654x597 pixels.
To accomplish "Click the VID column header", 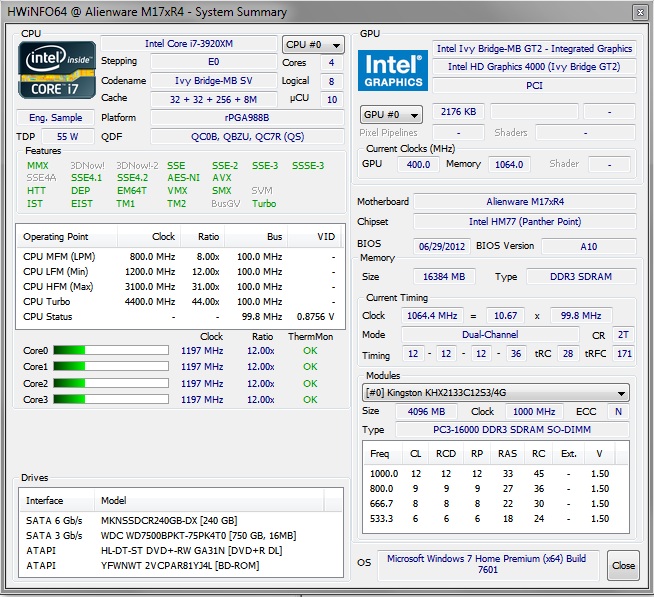I will [x=314, y=237].
